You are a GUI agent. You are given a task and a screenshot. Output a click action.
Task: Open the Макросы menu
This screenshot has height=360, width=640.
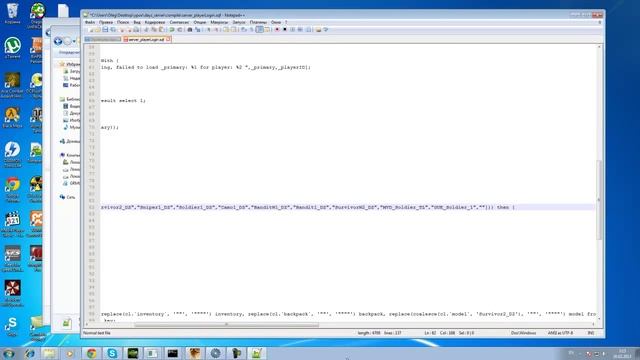(219, 22)
